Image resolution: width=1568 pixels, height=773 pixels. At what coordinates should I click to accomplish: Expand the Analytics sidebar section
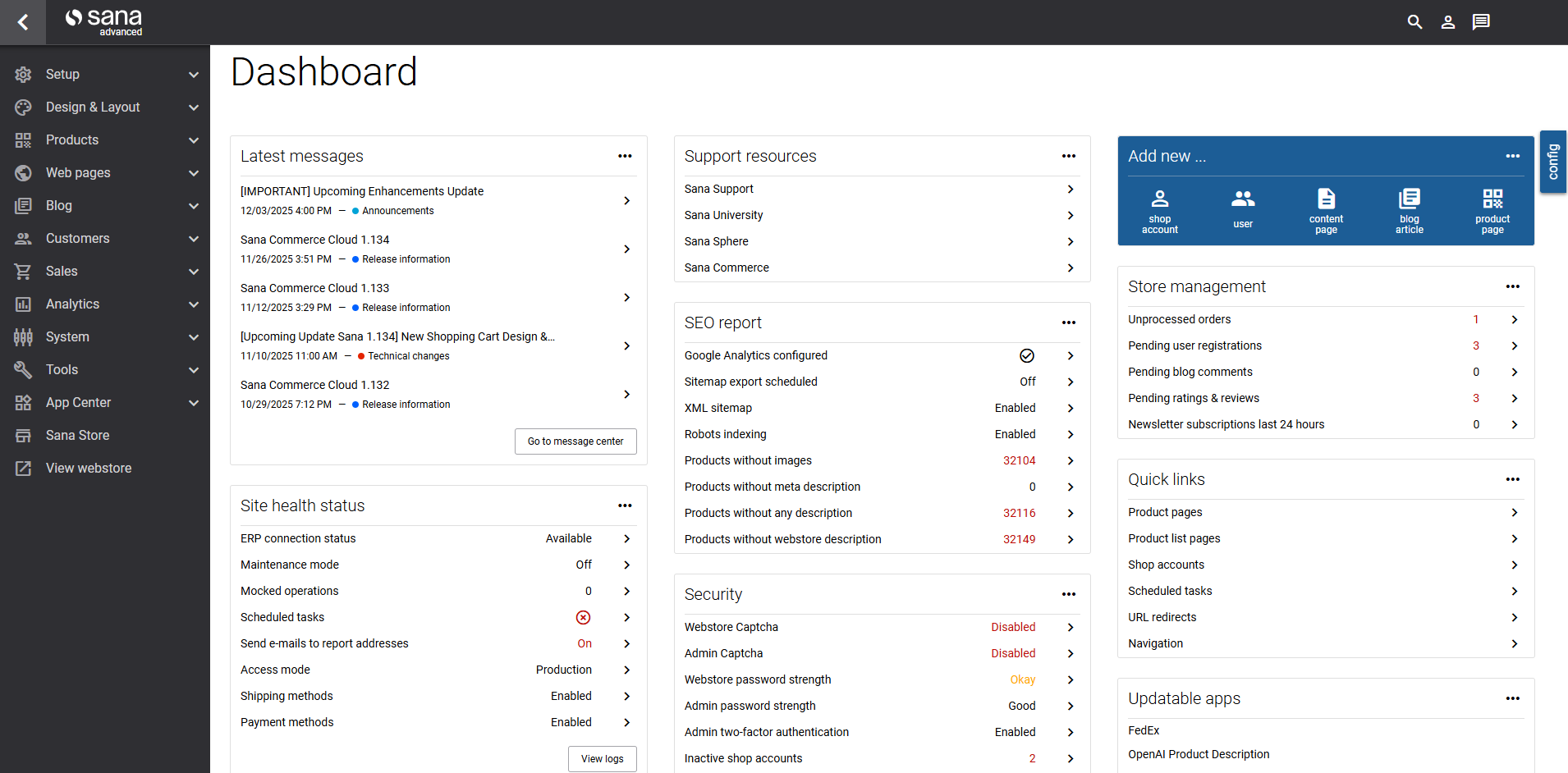click(105, 304)
